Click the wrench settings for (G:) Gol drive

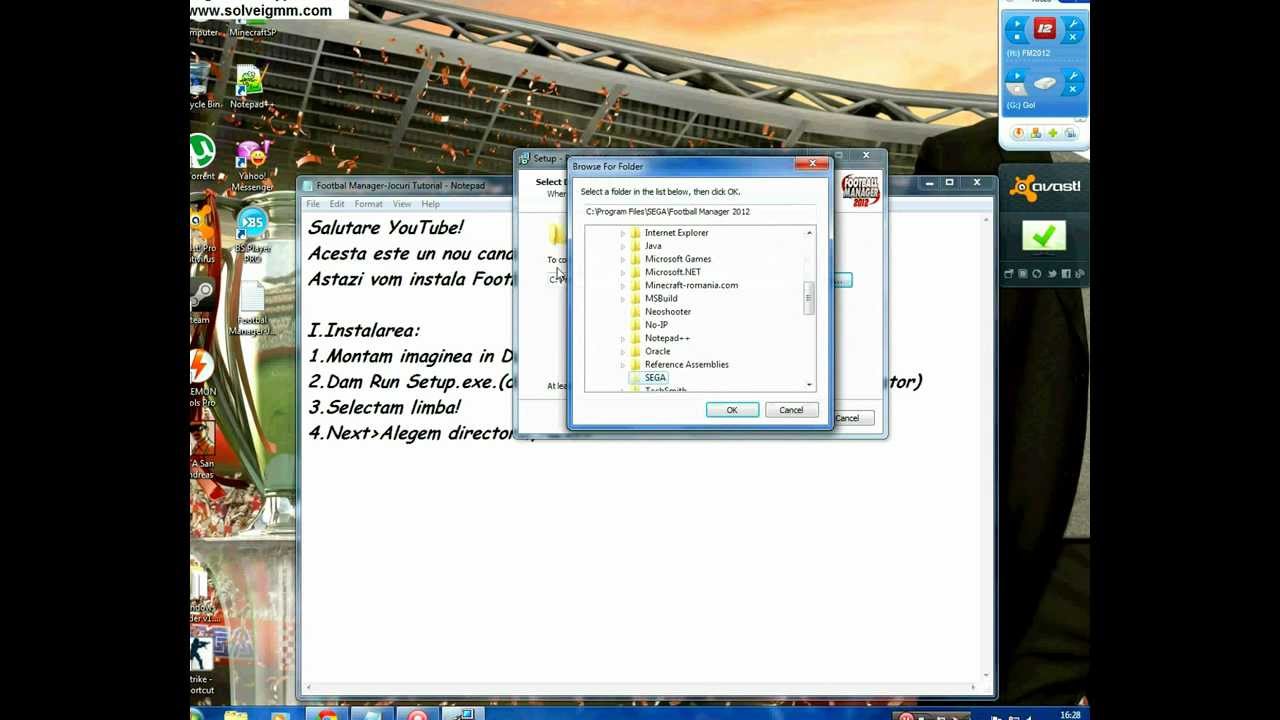[x=1073, y=76]
